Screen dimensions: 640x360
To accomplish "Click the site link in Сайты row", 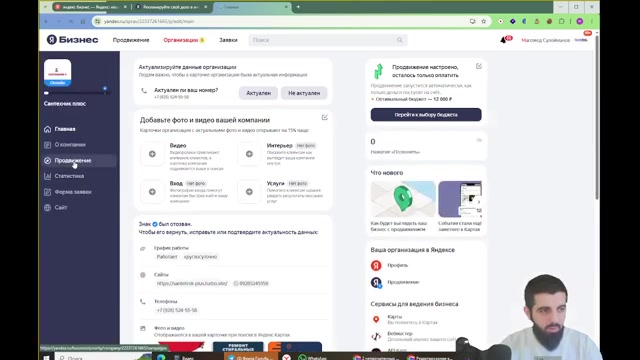I will click(x=192, y=283).
